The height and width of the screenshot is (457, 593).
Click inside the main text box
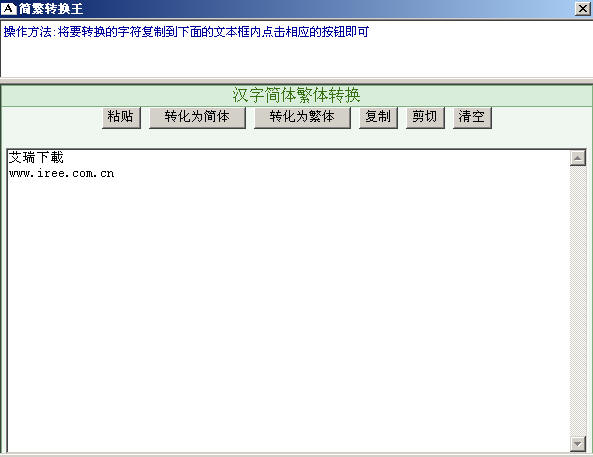[288, 301]
